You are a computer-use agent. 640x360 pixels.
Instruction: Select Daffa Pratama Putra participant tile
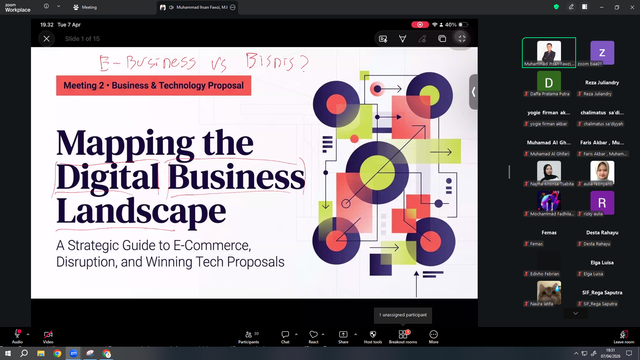tap(549, 82)
